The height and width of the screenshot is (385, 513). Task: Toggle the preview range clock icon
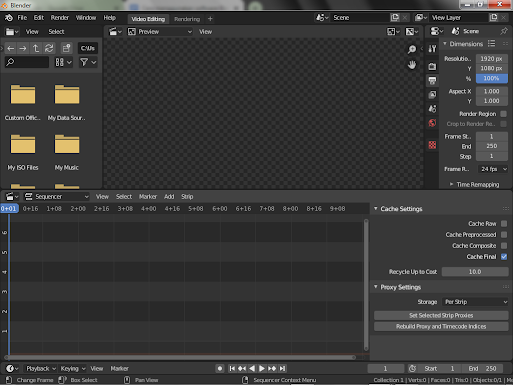tap(412, 368)
